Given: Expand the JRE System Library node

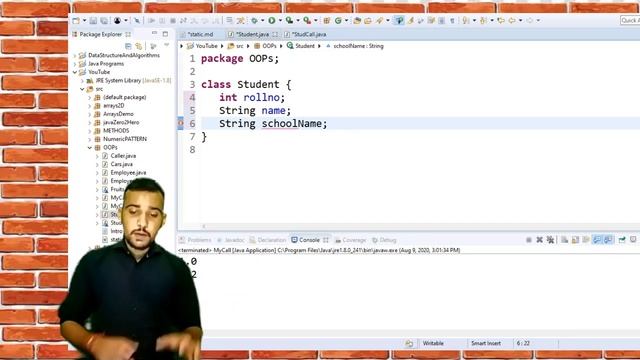Looking at the screenshot, I should click(82, 81).
